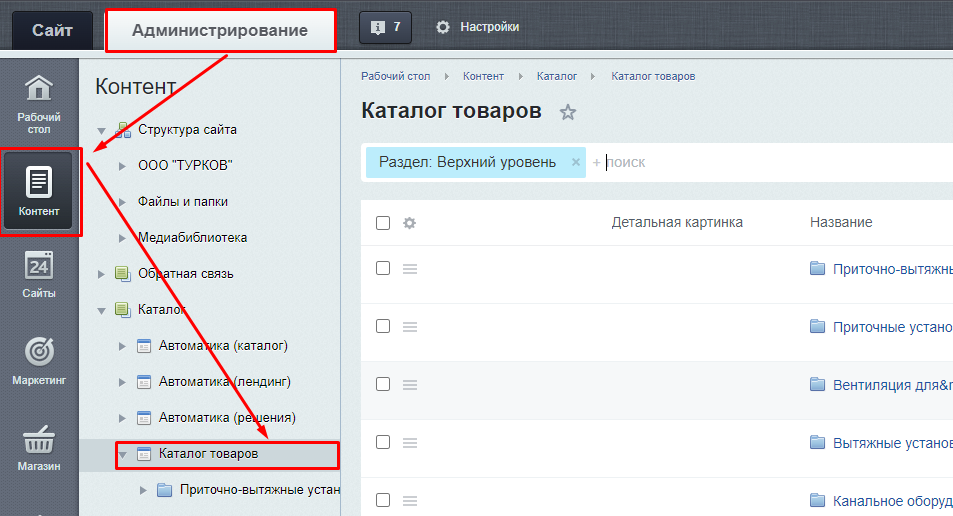Switch to the Администрирование tab
Screen dimensions: 953x516
(x=220, y=30)
